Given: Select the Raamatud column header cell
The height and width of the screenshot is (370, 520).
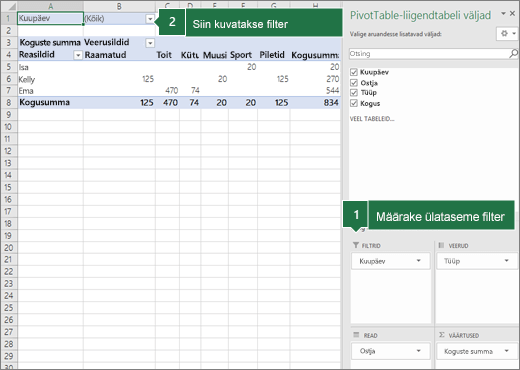Looking at the screenshot, I should [119, 55].
